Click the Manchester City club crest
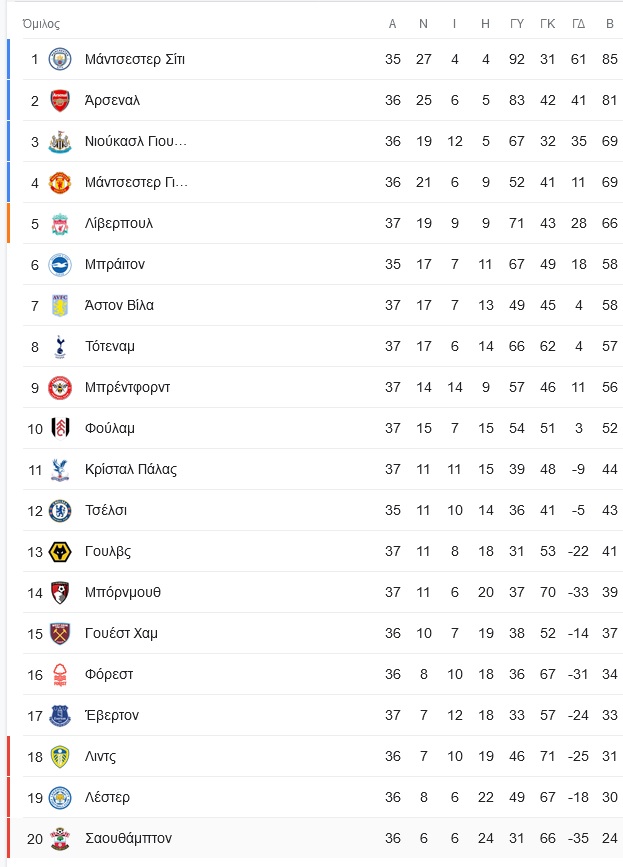 click(x=60, y=59)
